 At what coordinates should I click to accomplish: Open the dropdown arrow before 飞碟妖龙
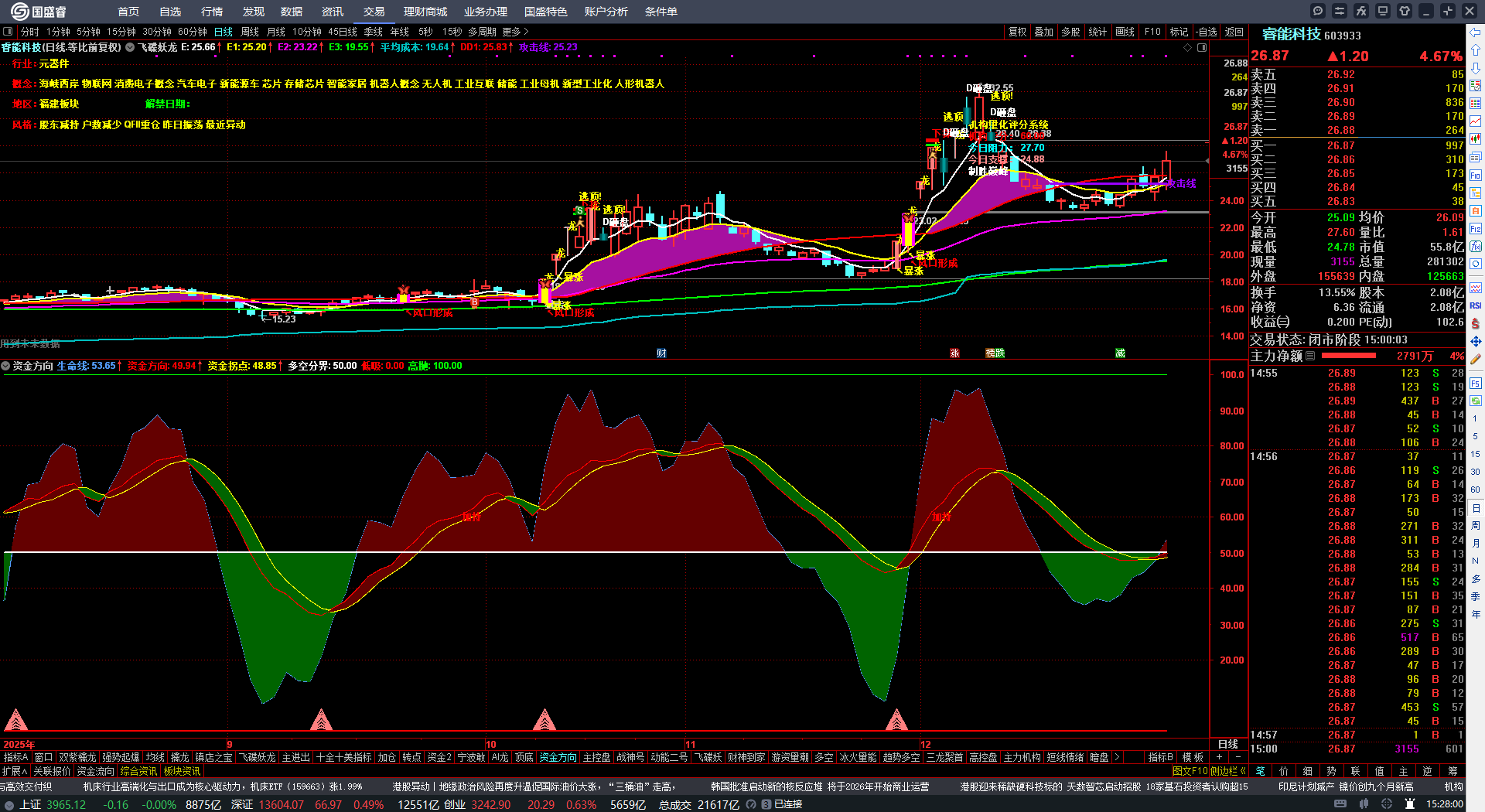pos(130,47)
